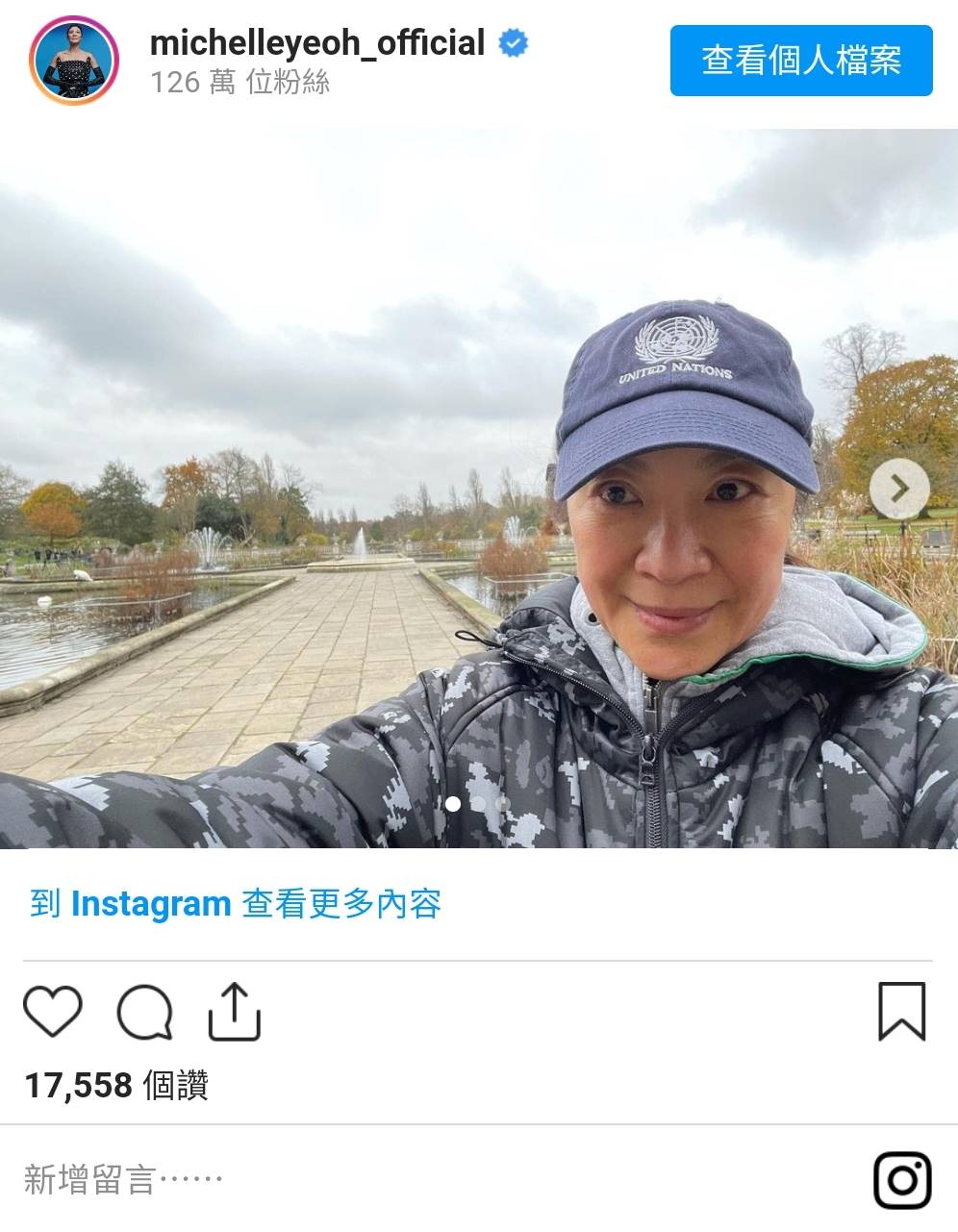Image resolution: width=958 pixels, height=1232 pixels.
Task: Open the 查看個人檔案 profile button
Action: [x=801, y=61]
